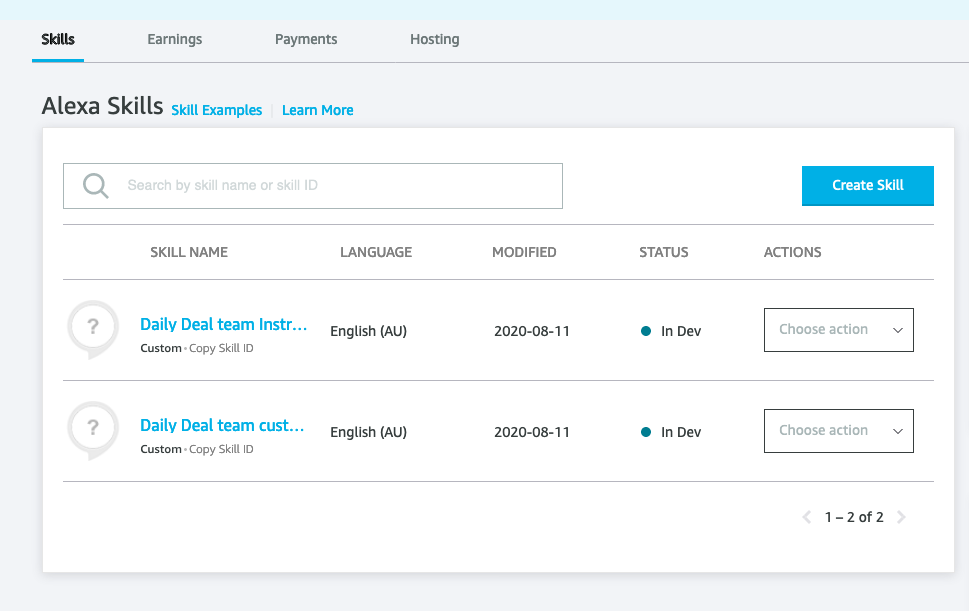Copy Skill ID for Daily Deal team Instr…
Image resolution: width=969 pixels, height=611 pixels.
(x=221, y=348)
